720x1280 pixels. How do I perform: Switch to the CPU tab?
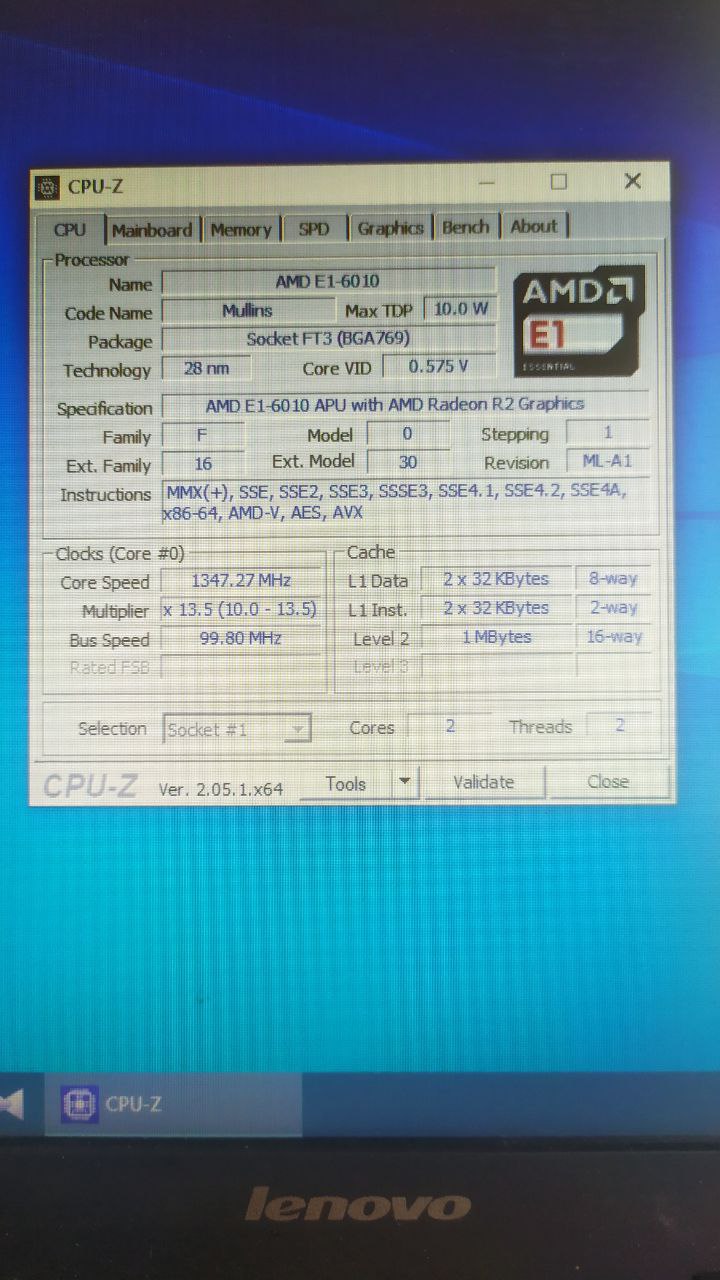[70, 229]
